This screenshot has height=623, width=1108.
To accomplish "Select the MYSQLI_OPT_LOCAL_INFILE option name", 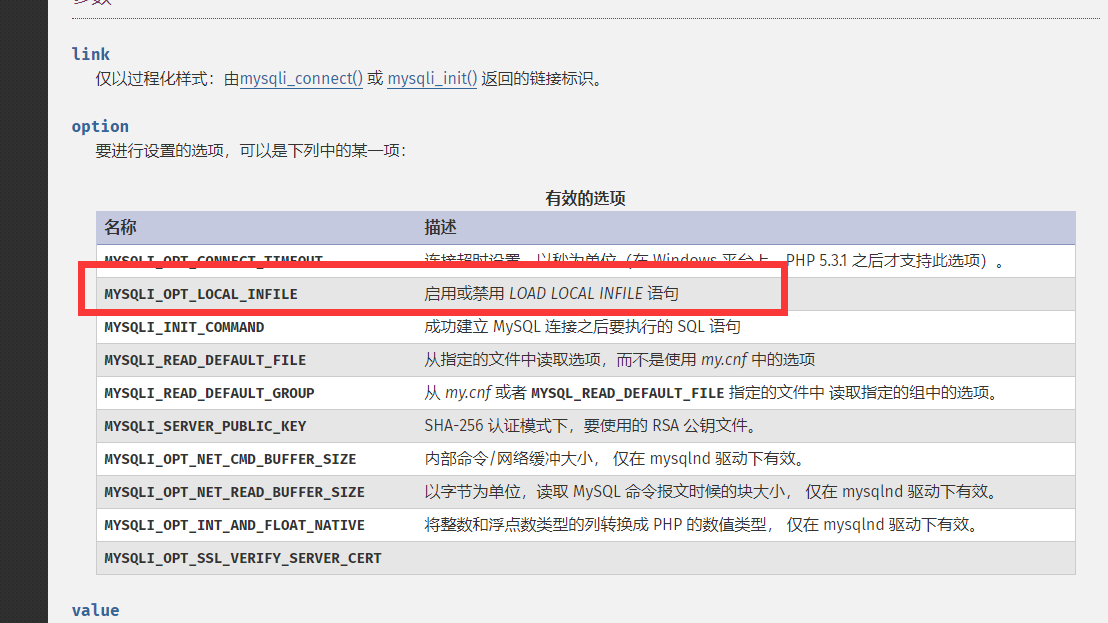I will click(201, 294).
